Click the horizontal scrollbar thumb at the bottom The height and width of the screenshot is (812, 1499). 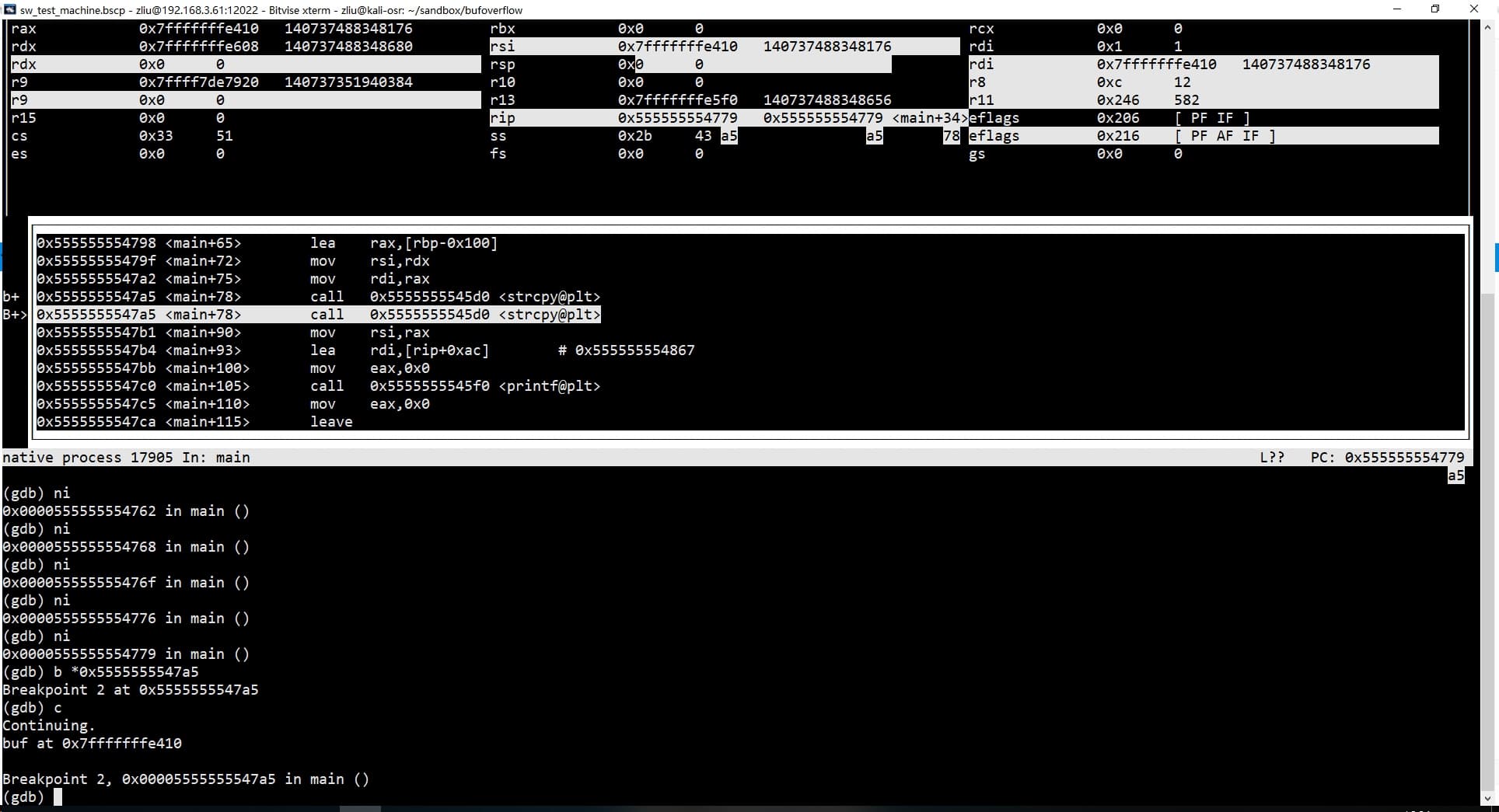pos(360,808)
